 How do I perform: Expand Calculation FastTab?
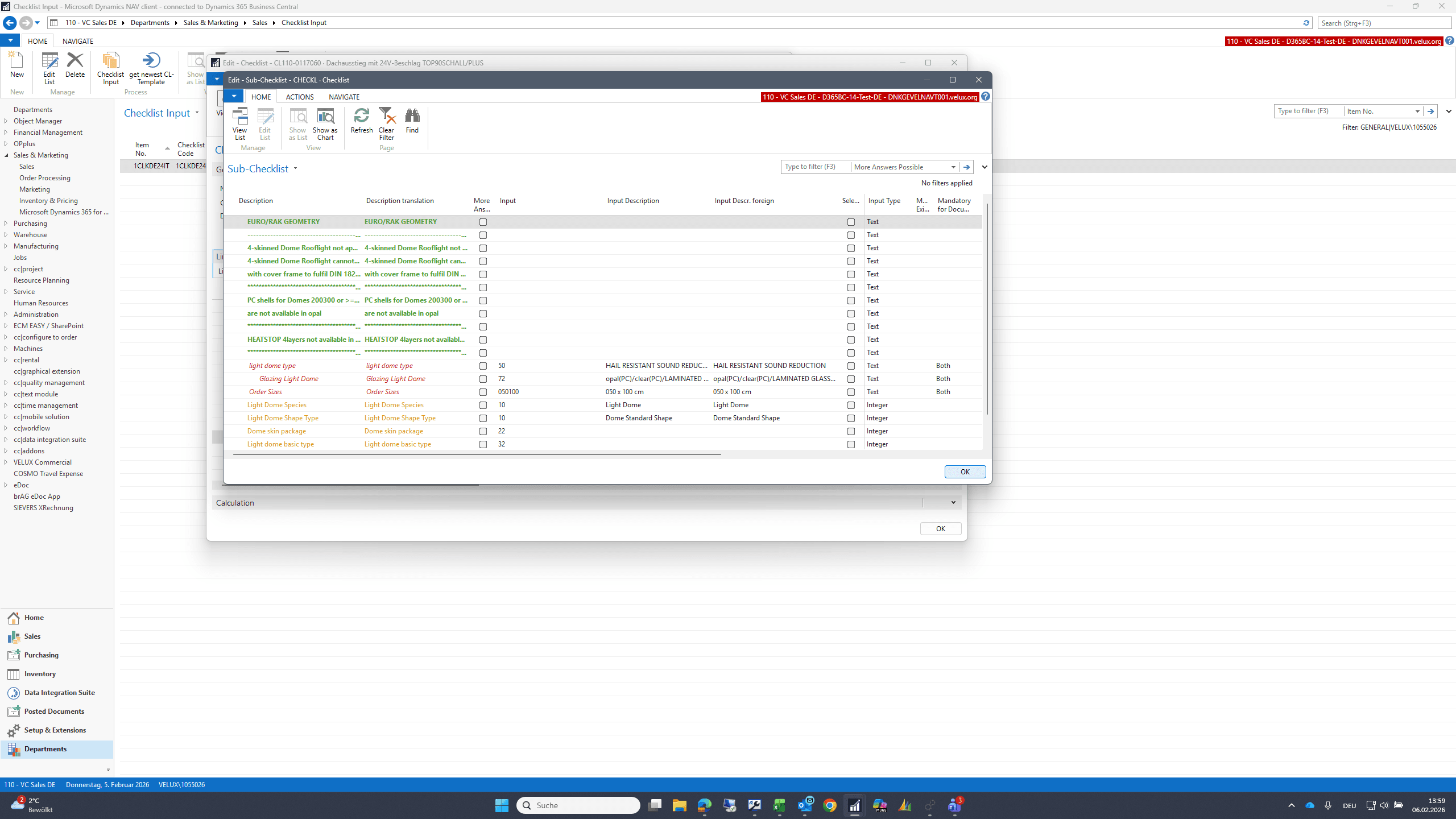[x=953, y=503]
